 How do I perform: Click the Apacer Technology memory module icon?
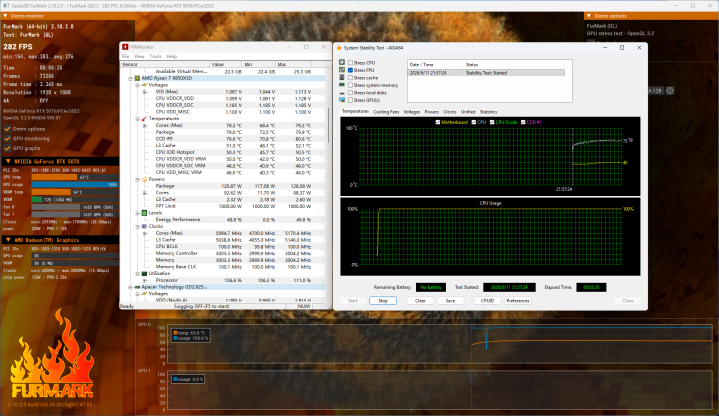137,287
